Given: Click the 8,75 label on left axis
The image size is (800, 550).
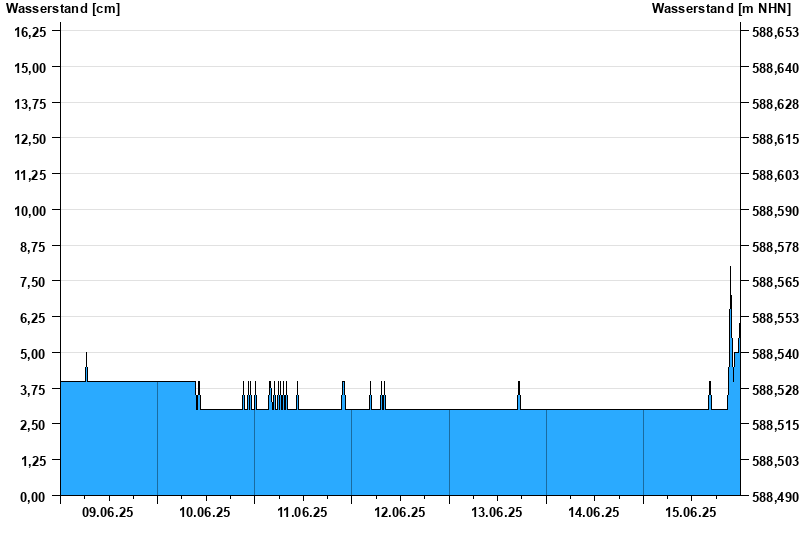Looking at the screenshot, I should [x=33, y=246].
